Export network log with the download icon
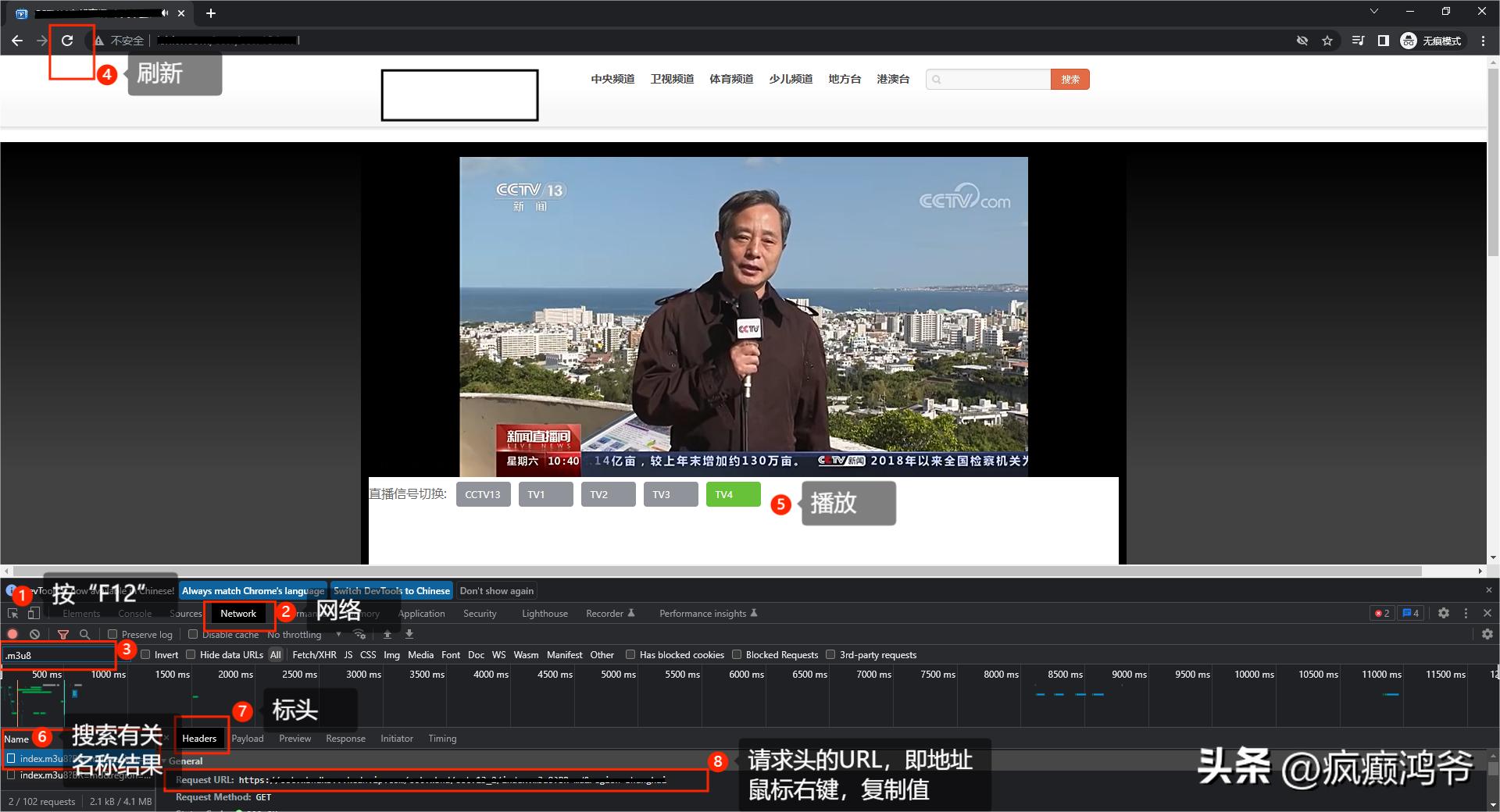This screenshot has height=812, width=1500. point(409,634)
